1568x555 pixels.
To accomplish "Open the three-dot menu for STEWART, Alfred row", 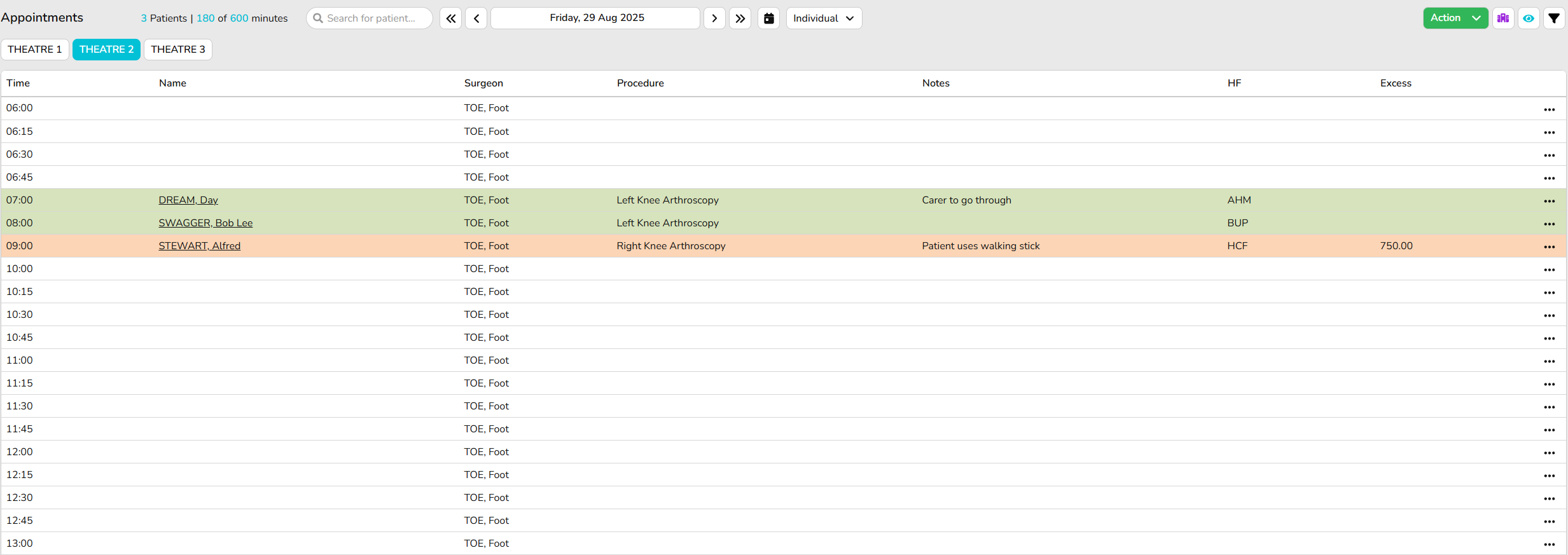I will [1549, 247].
